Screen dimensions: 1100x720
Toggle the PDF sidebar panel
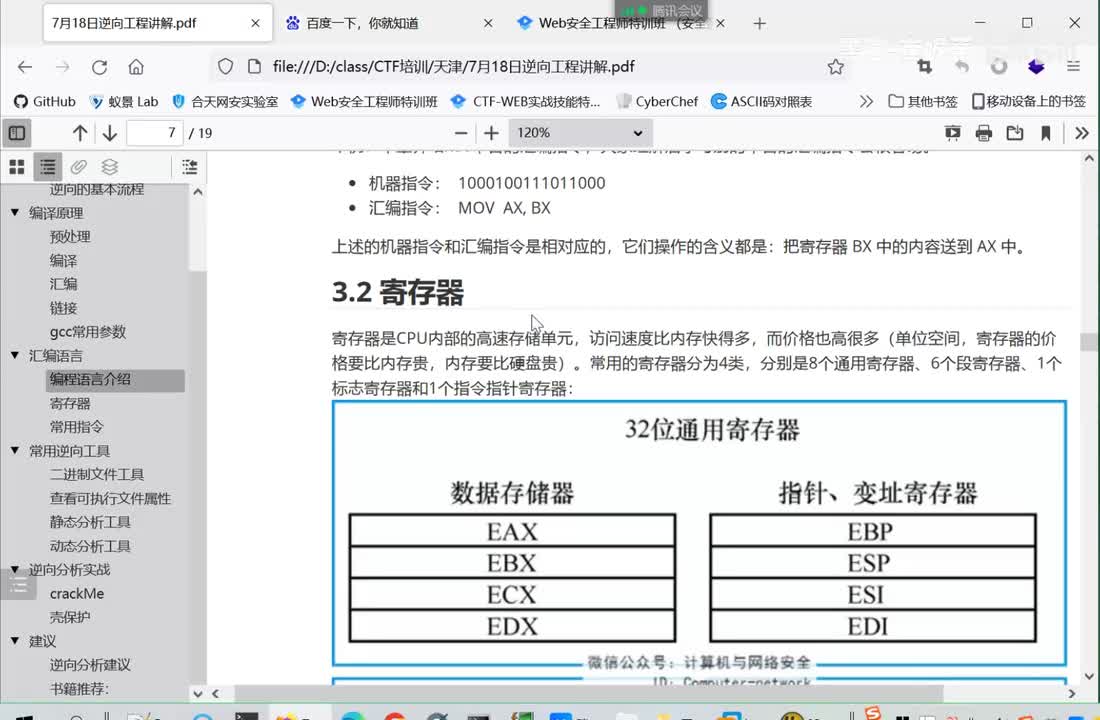[x=17, y=133]
